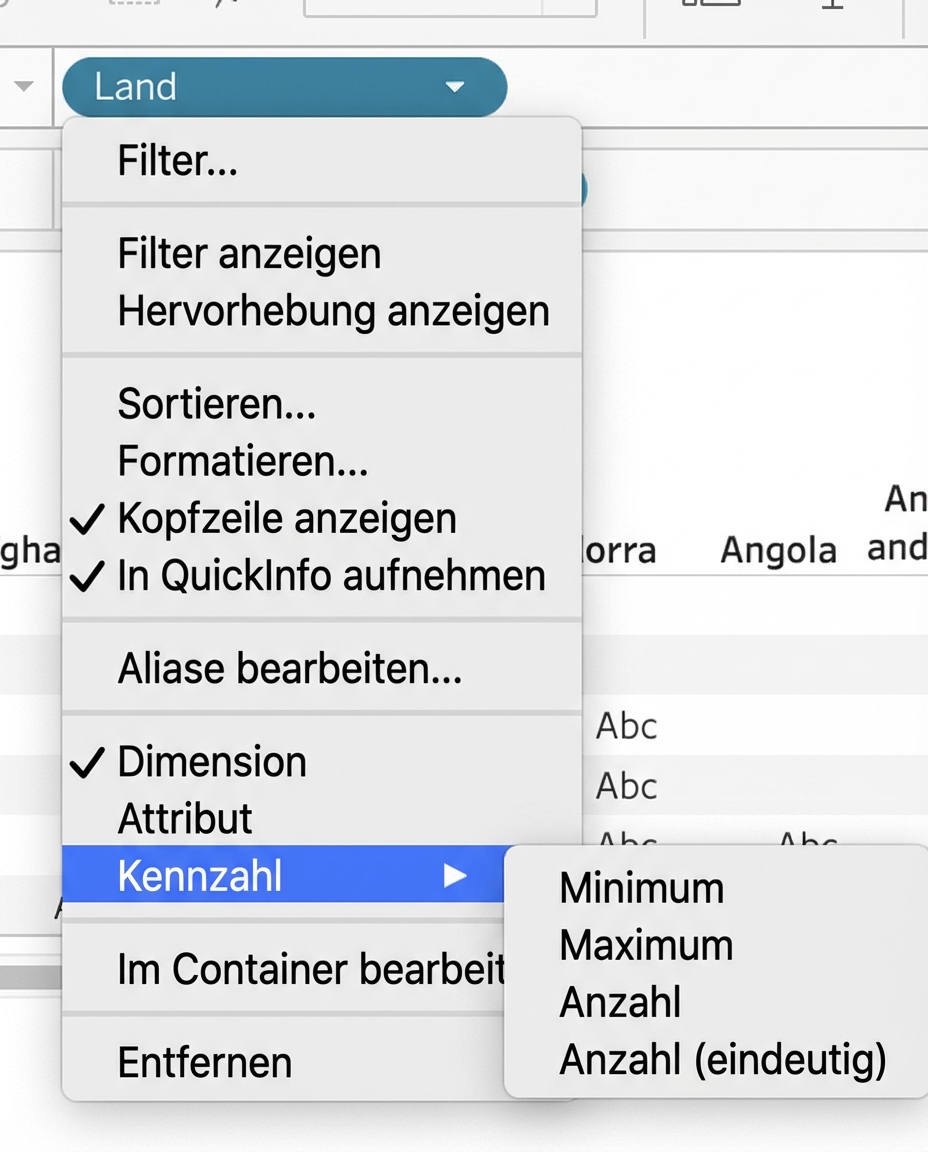Screen dimensions: 928x1152
Task: Expand the "Kennzahl" submenu
Action: [x=199, y=875]
